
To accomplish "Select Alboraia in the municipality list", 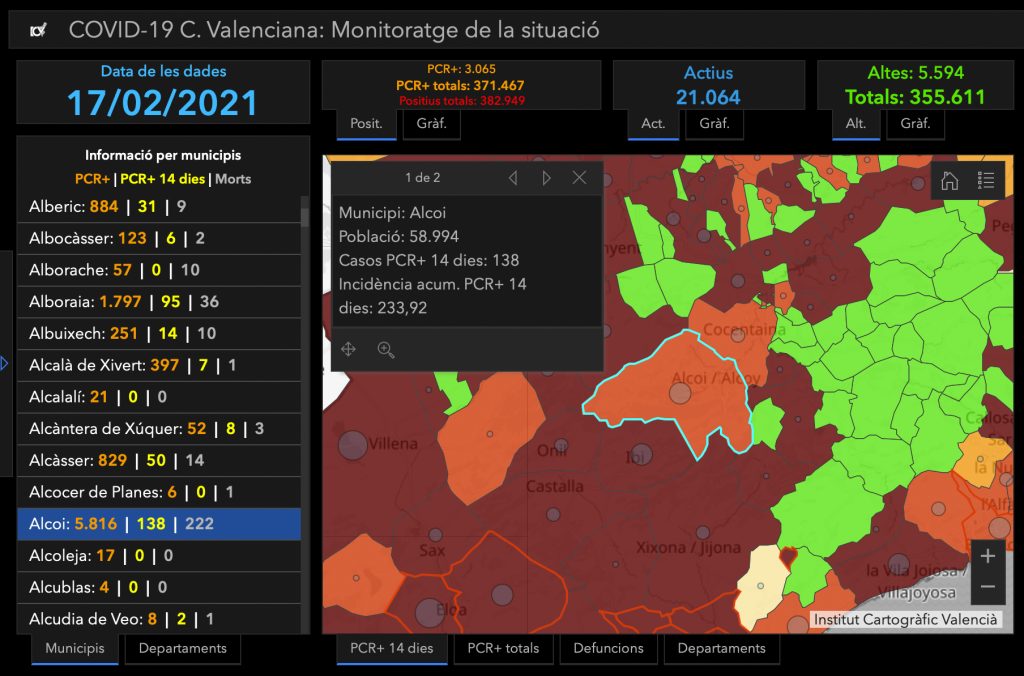I will 159,301.
